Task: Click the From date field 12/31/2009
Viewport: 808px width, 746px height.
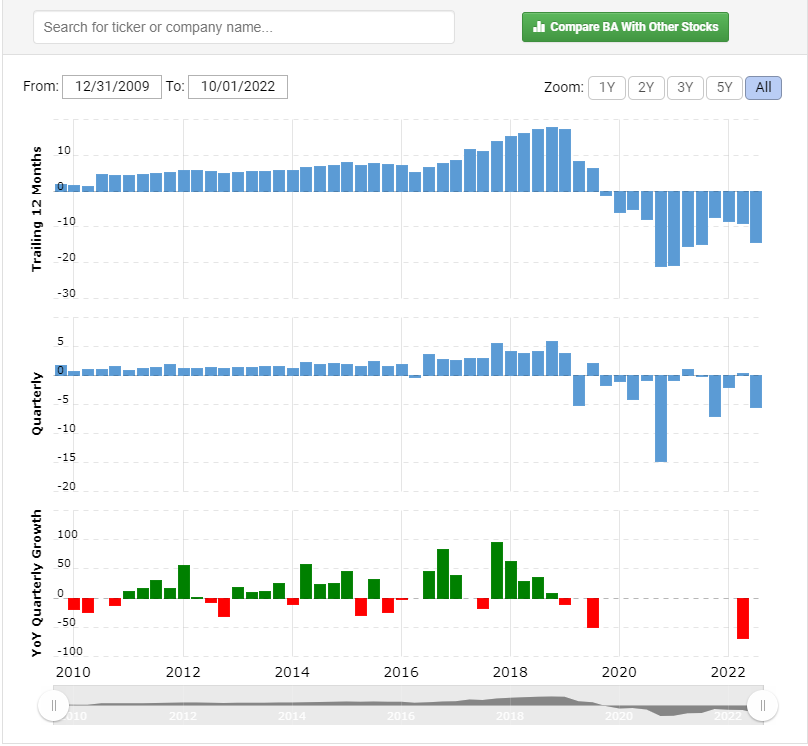Action: click(112, 87)
